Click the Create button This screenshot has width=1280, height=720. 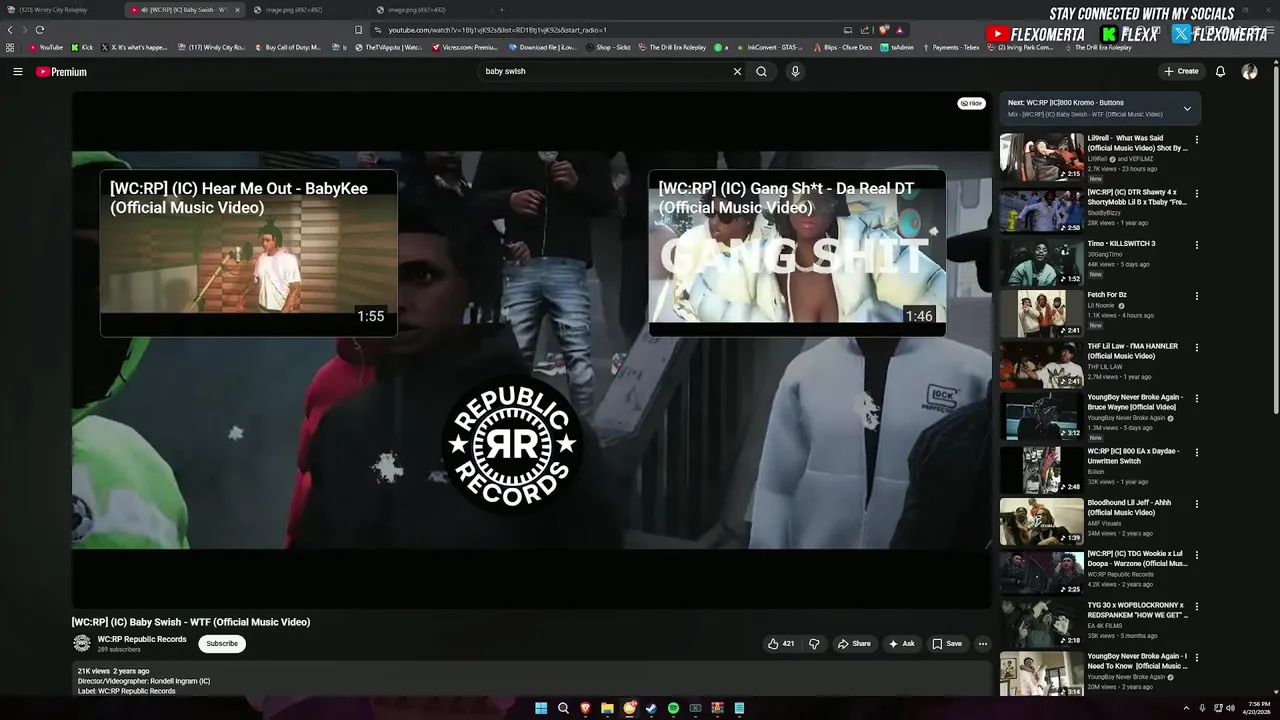pos(1181,72)
